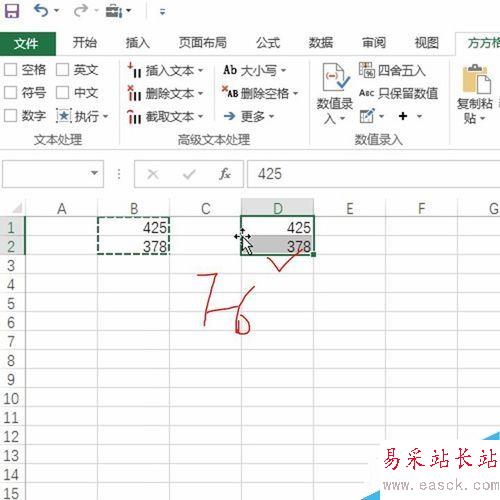Tick the 中文 checkbox
This screenshot has height=500, width=500.
point(62,93)
